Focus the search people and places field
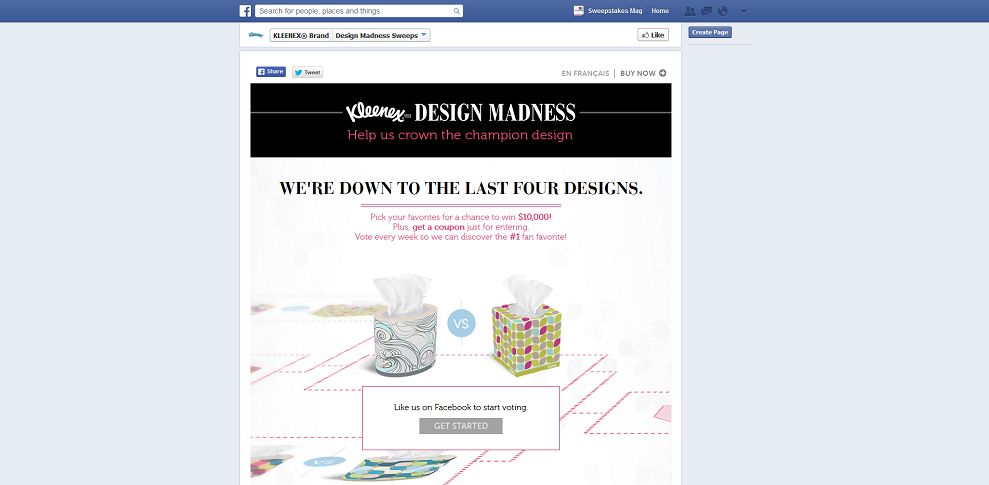The height and width of the screenshot is (485, 989). (354, 11)
